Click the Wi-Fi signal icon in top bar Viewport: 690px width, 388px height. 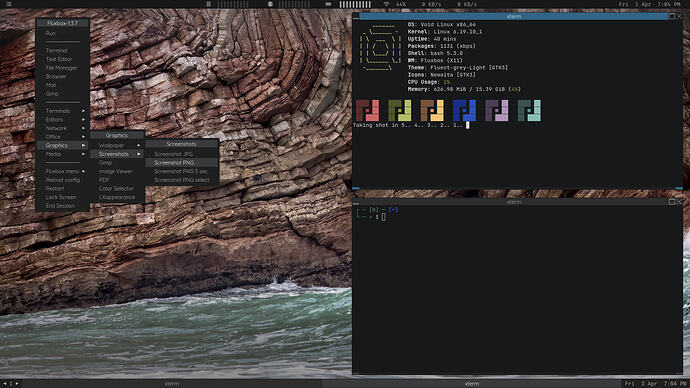coord(386,4)
